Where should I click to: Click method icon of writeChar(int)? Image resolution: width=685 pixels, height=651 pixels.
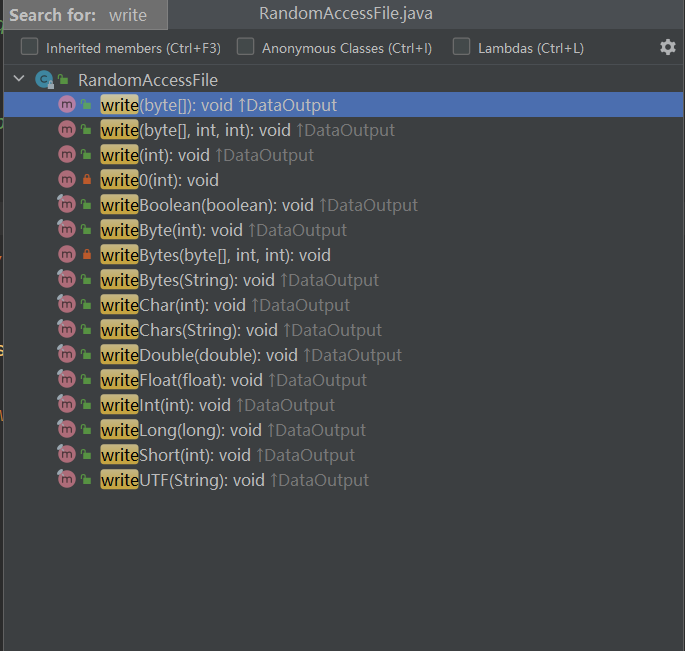point(66,304)
